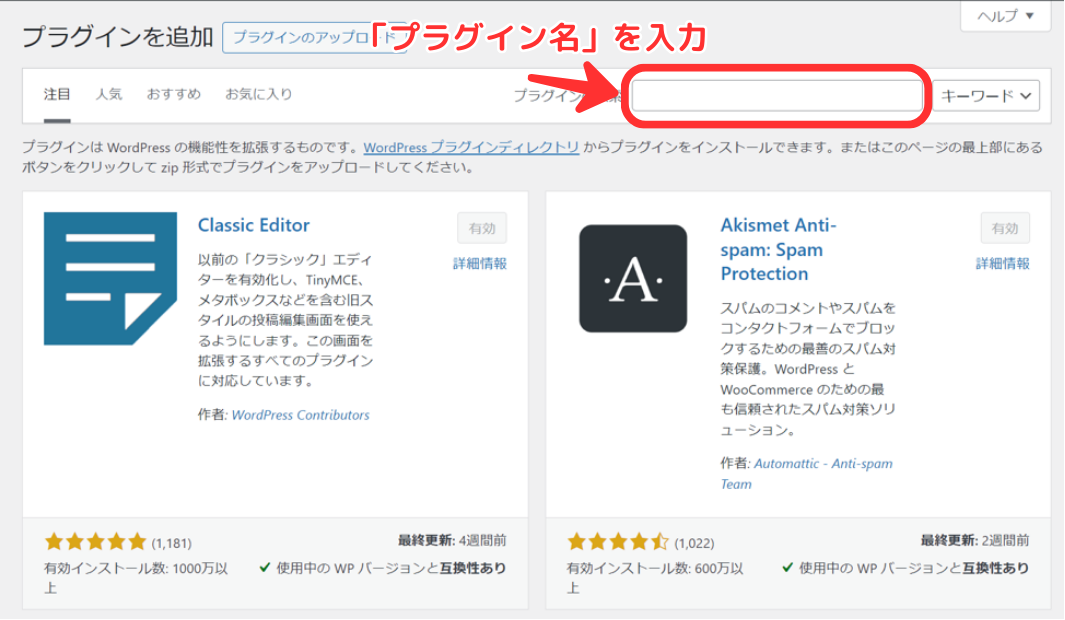
Task: Click the 有効 button for Classic Editor
Action: [x=482, y=228]
